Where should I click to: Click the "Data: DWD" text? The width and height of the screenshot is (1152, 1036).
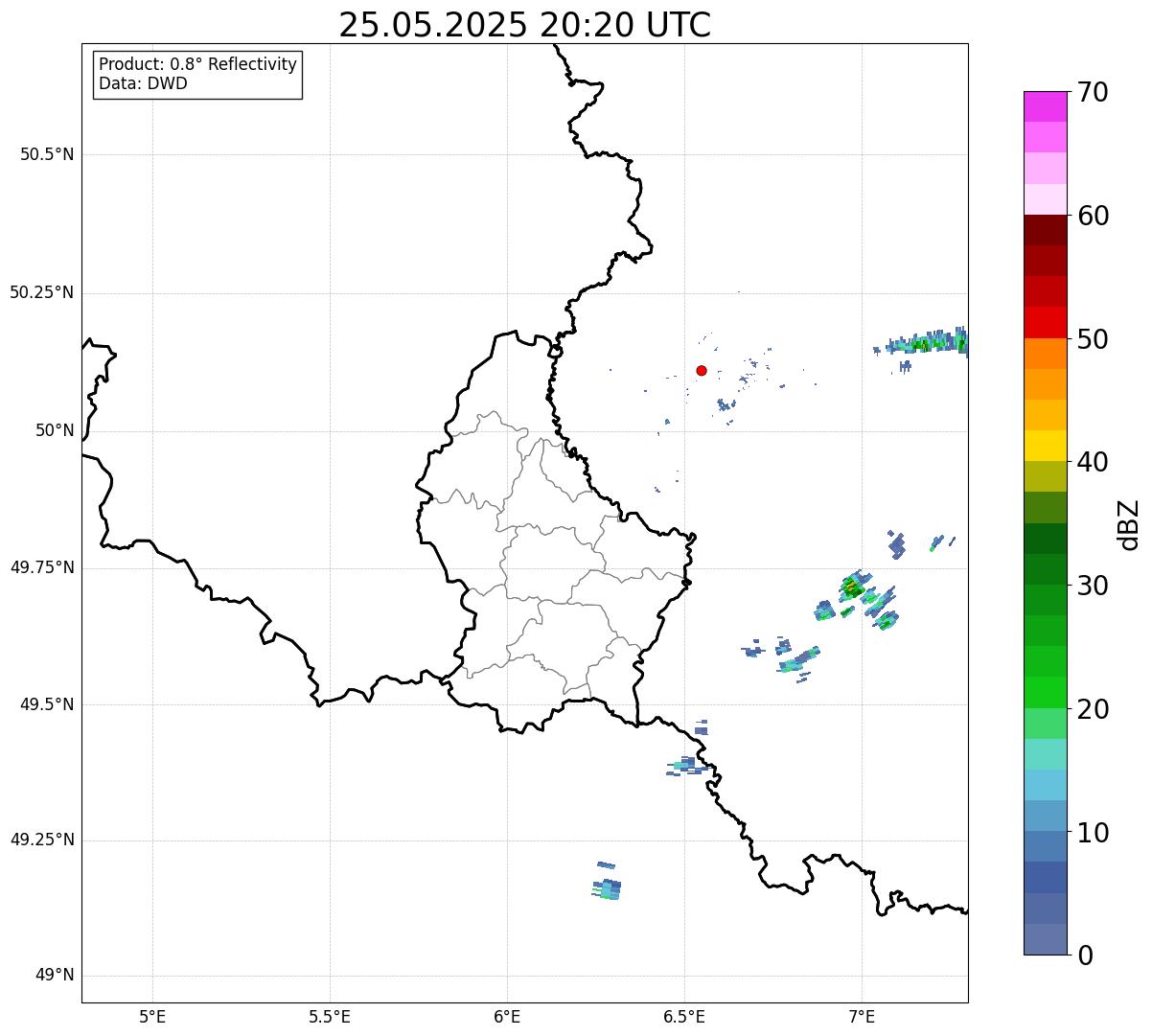click(x=143, y=83)
